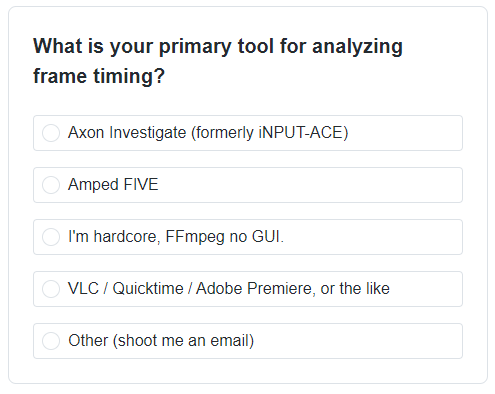The image size is (495, 394).
Task: Click the "I'm hardcore" option text
Action: [x=114, y=237]
